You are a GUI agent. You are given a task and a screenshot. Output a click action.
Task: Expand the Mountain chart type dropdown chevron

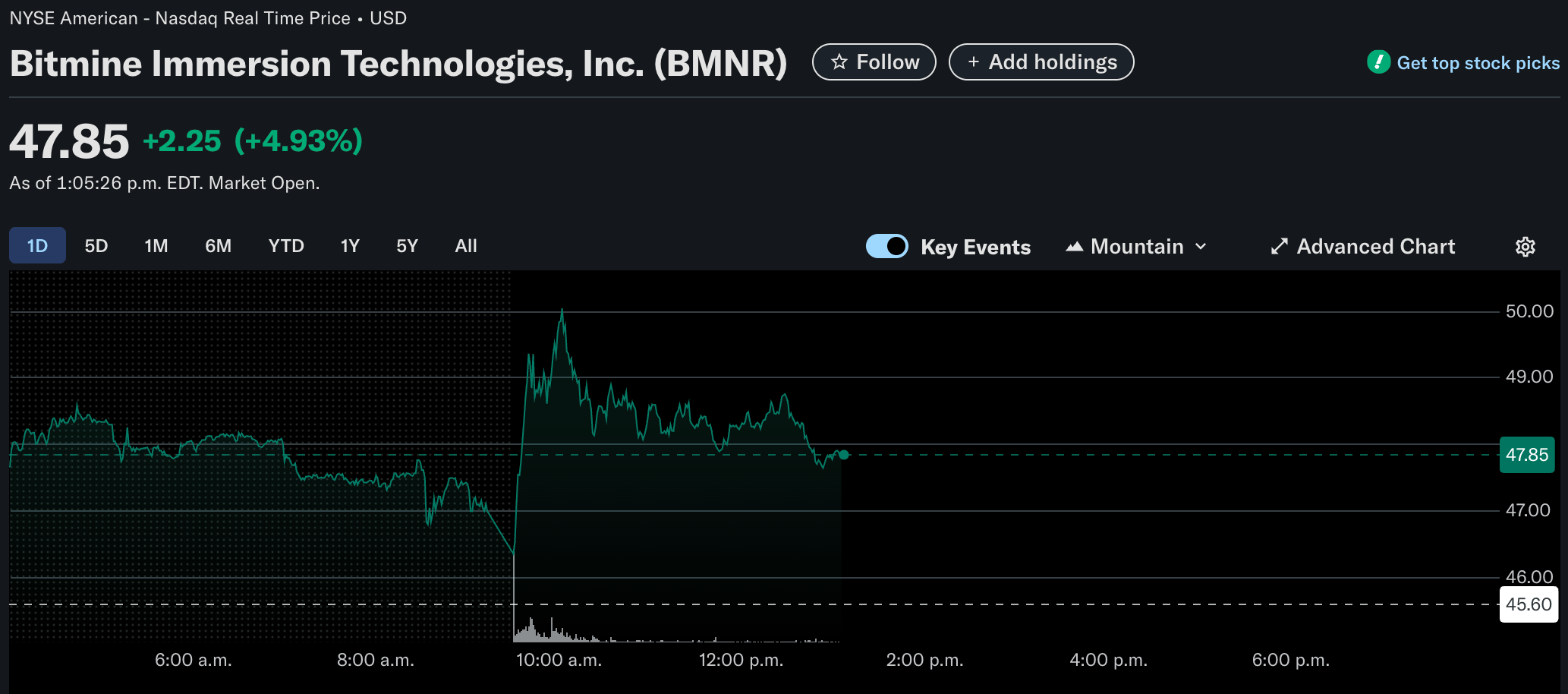[x=1201, y=247]
